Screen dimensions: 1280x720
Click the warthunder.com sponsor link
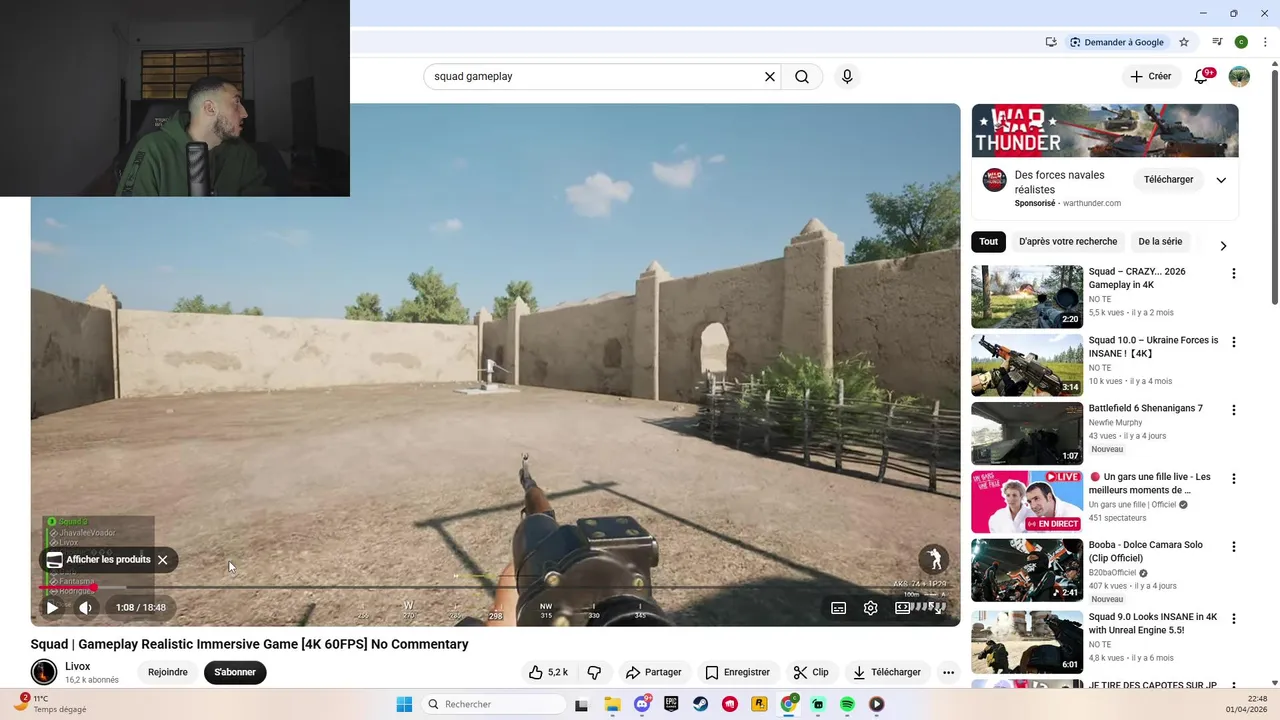coord(1092,203)
